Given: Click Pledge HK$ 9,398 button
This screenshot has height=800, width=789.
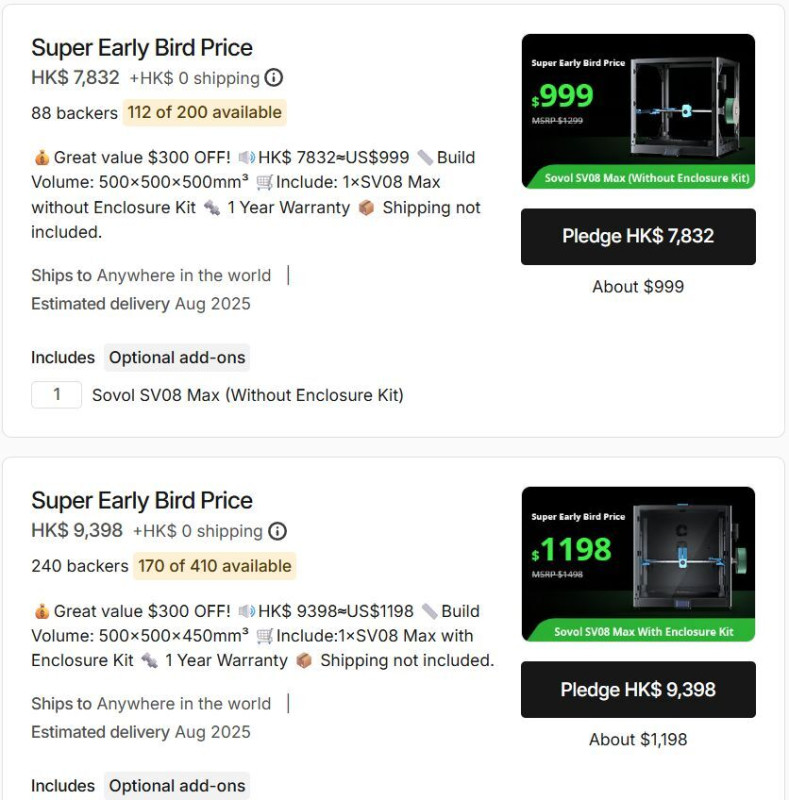Looking at the screenshot, I should tap(638, 689).
